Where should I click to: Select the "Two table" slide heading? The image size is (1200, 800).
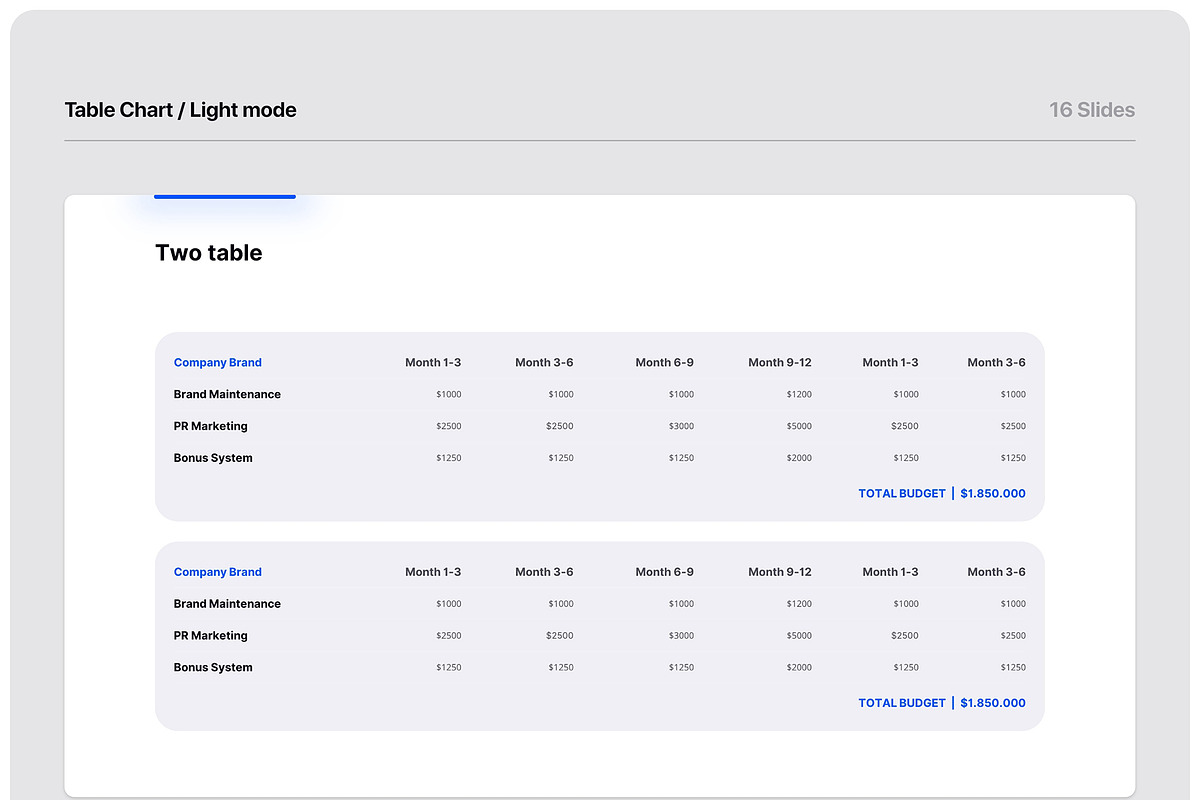pyautogui.click(x=209, y=253)
